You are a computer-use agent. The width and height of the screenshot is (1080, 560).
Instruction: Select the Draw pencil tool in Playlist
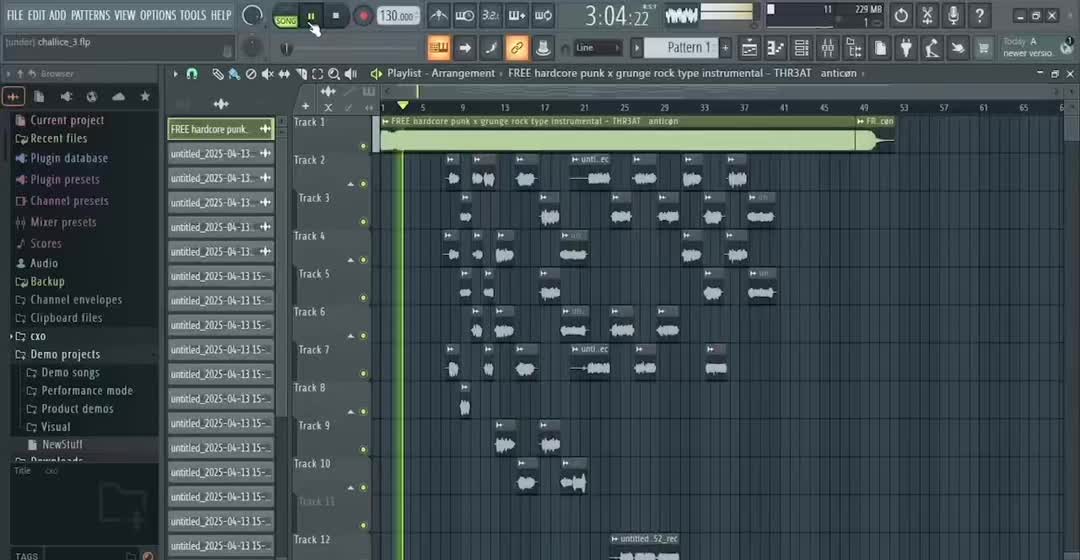point(218,74)
